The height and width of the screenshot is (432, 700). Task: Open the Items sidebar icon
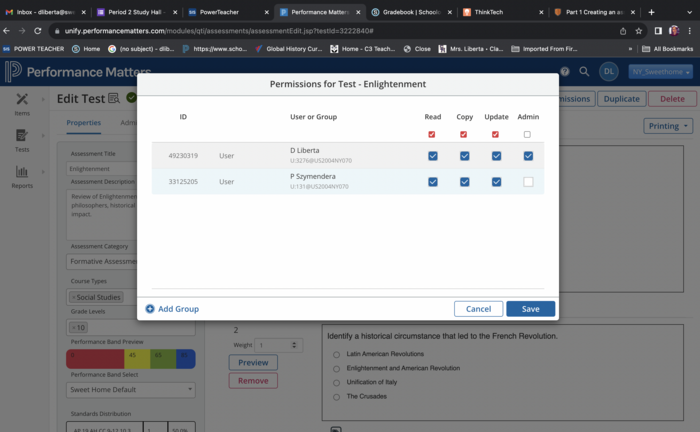22,102
